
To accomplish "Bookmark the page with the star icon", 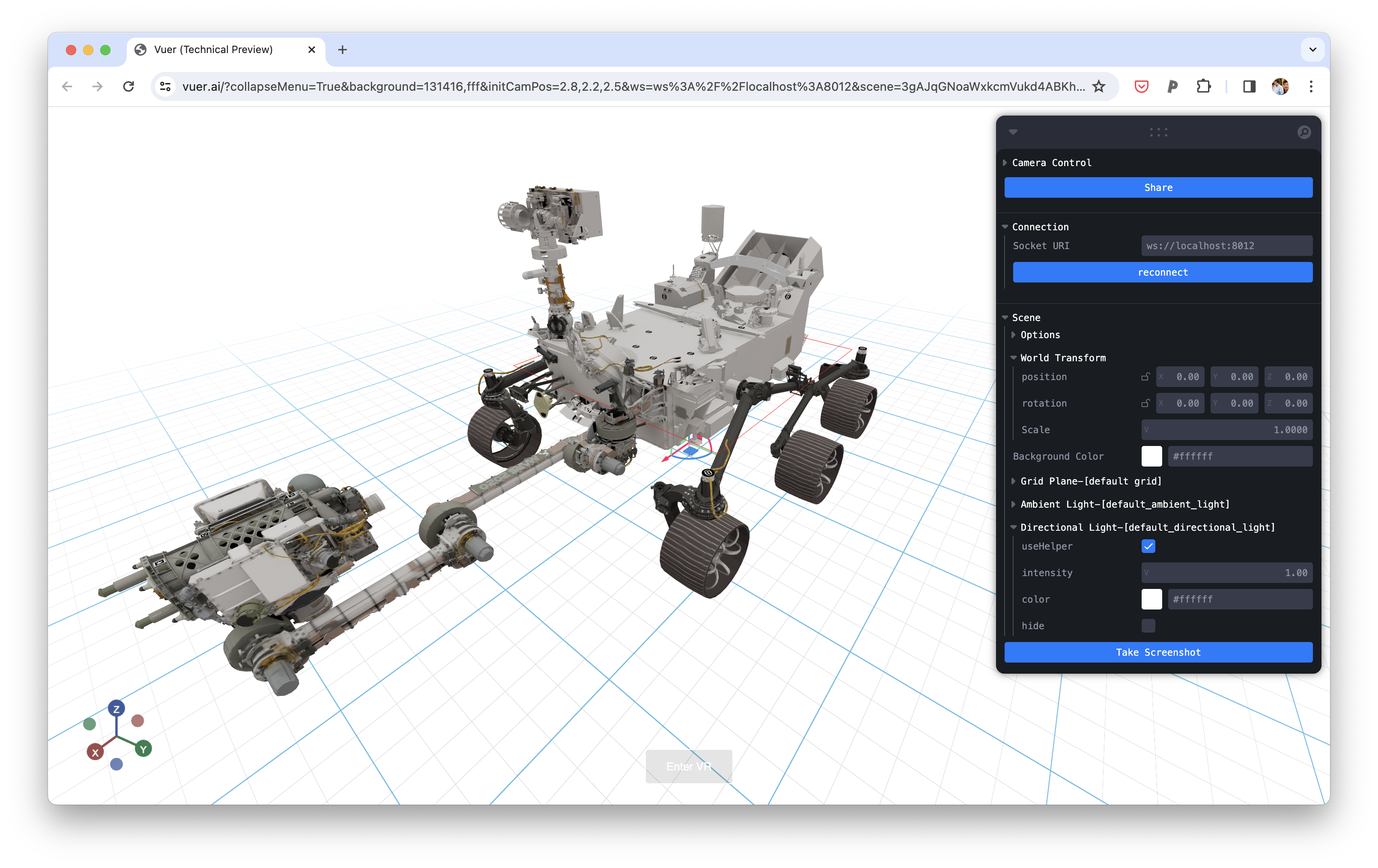I will [1099, 86].
